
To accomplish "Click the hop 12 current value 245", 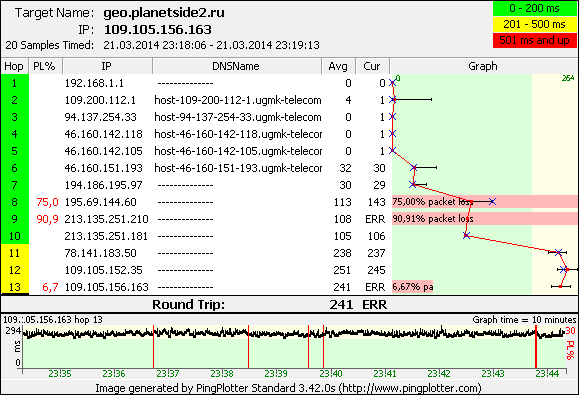I will click(x=376, y=270).
